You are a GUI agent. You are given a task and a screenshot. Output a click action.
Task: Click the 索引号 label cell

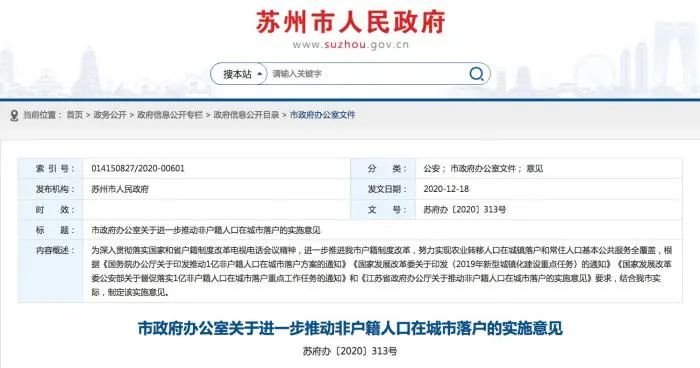[50, 168]
